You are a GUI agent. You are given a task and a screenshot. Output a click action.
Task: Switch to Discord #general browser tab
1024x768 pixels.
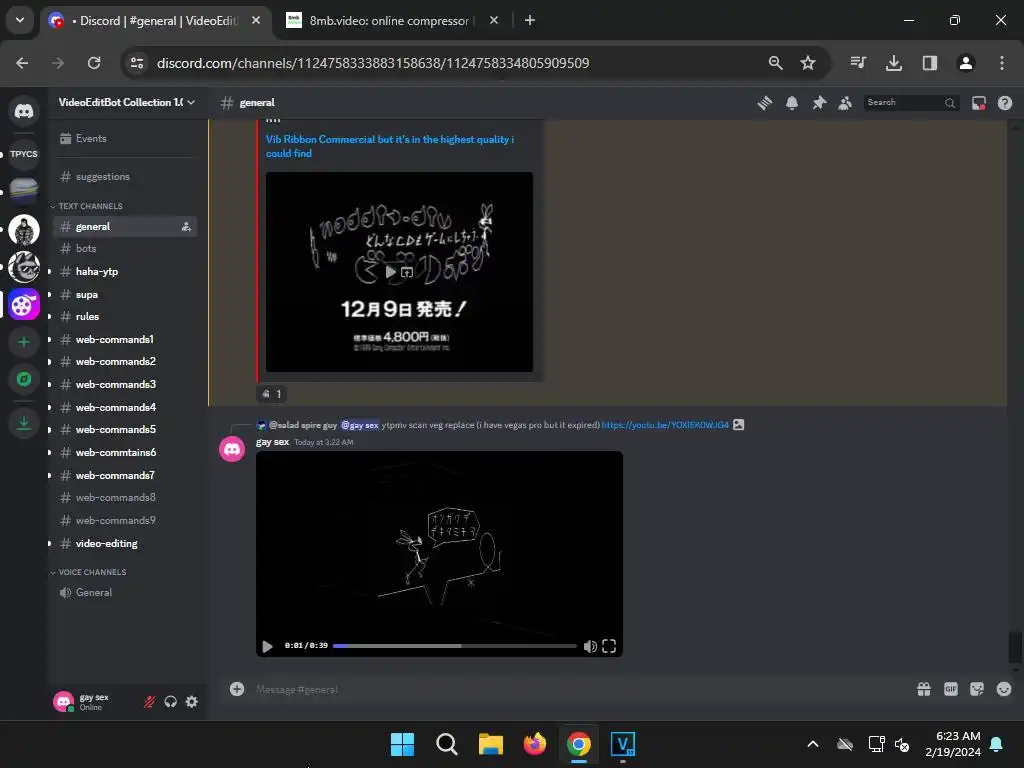tap(154, 20)
